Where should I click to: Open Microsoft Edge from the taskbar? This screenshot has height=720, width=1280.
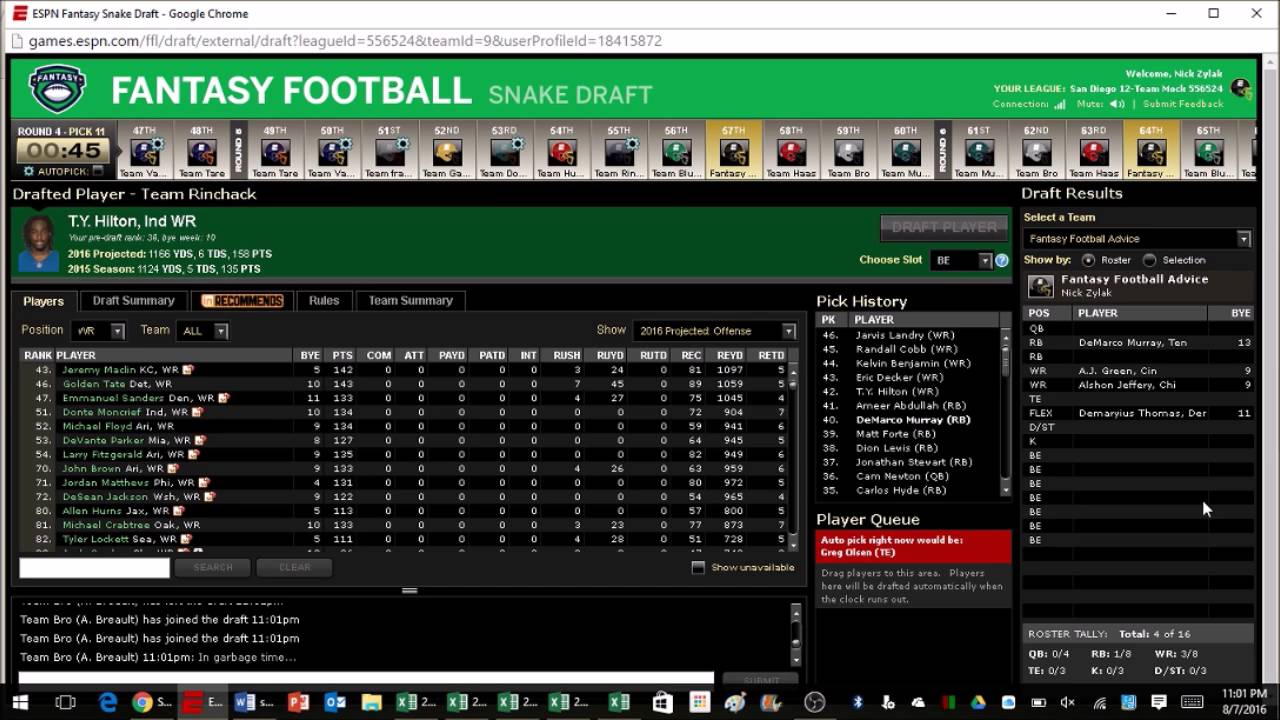tap(107, 703)
